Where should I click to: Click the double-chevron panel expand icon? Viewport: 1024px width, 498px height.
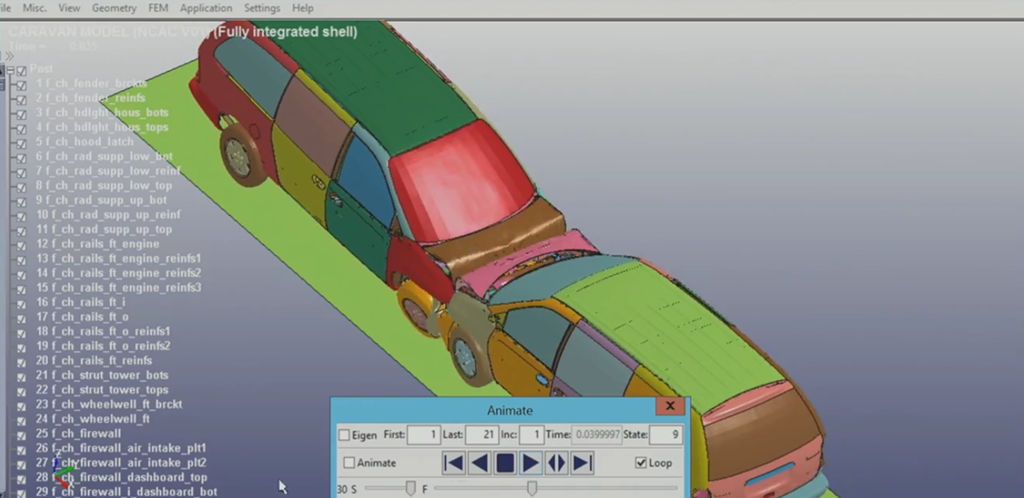tap(9, 56)
